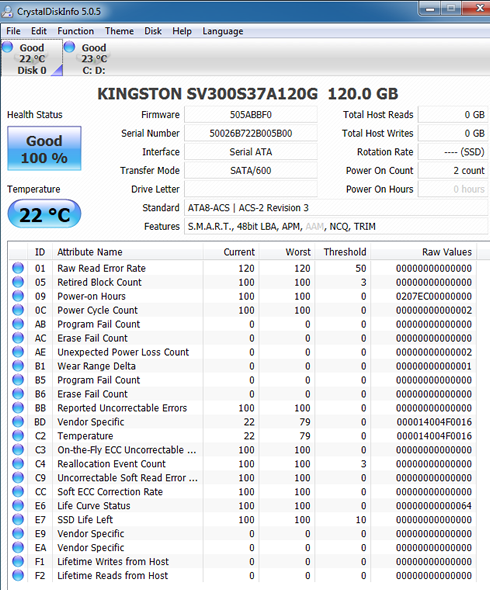Click status orb for Lifetime Reads from Host
490x590 pixels.
coord(18,575)
